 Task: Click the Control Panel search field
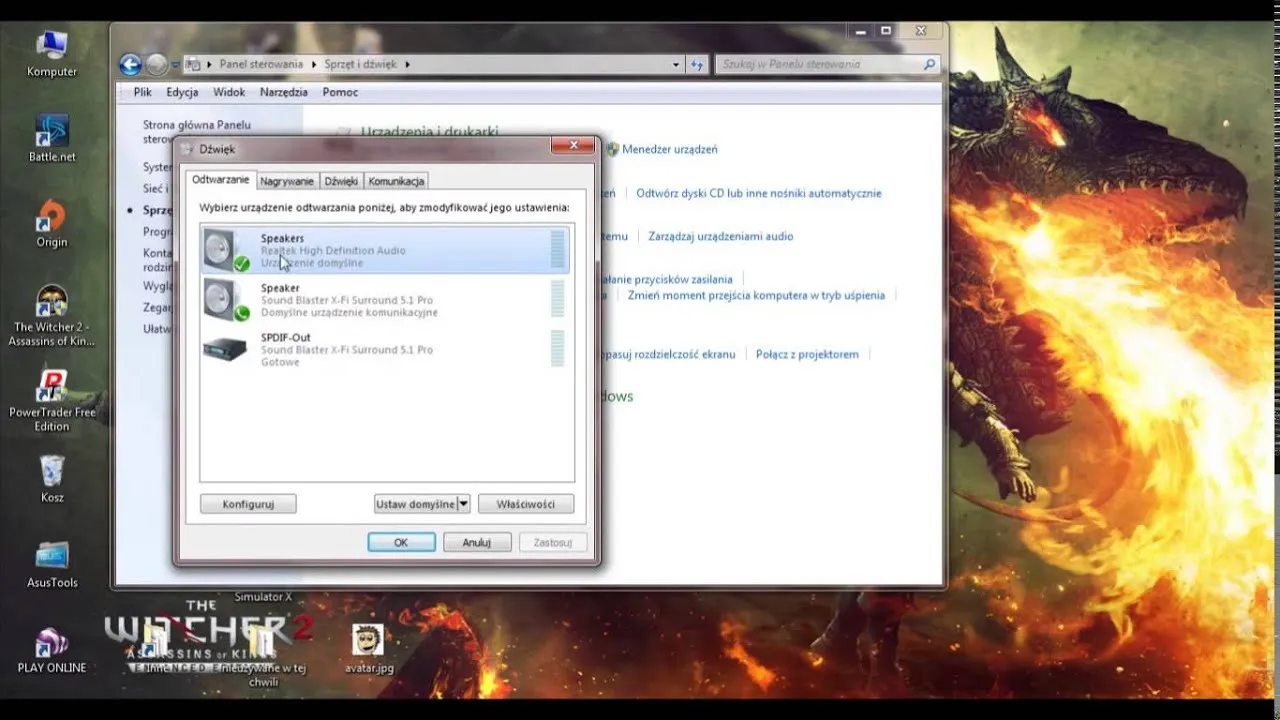pyautogui.click(x=820, y=65)
